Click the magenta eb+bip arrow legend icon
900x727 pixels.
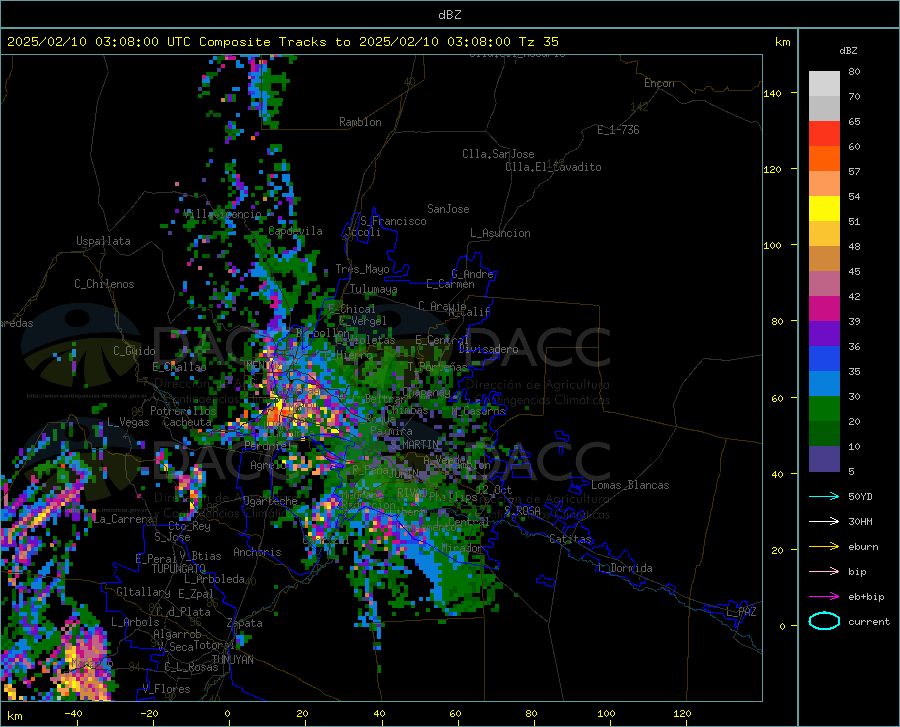point(824,597)
